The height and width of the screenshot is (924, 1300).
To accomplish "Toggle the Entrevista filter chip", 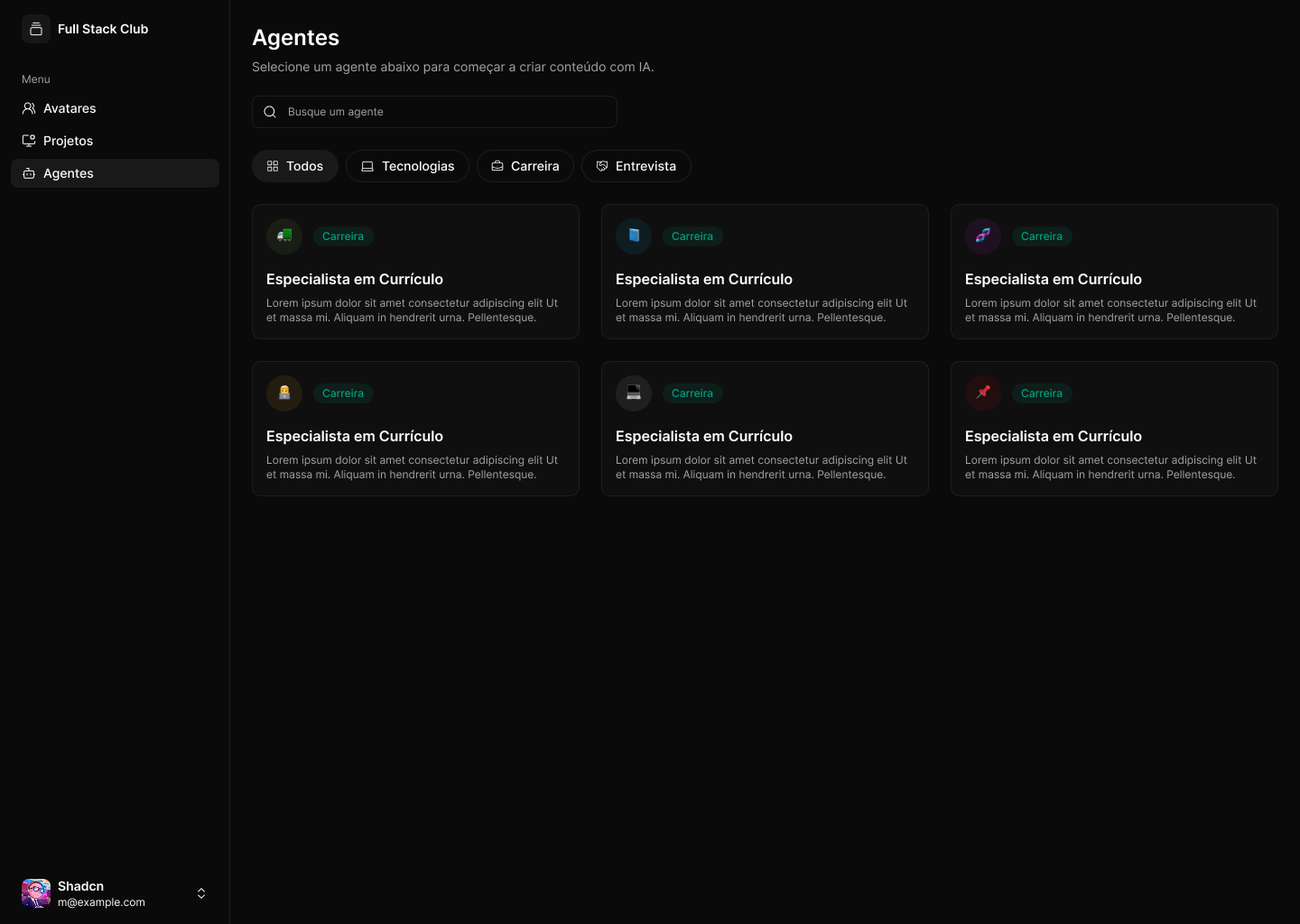I will 636,166.
